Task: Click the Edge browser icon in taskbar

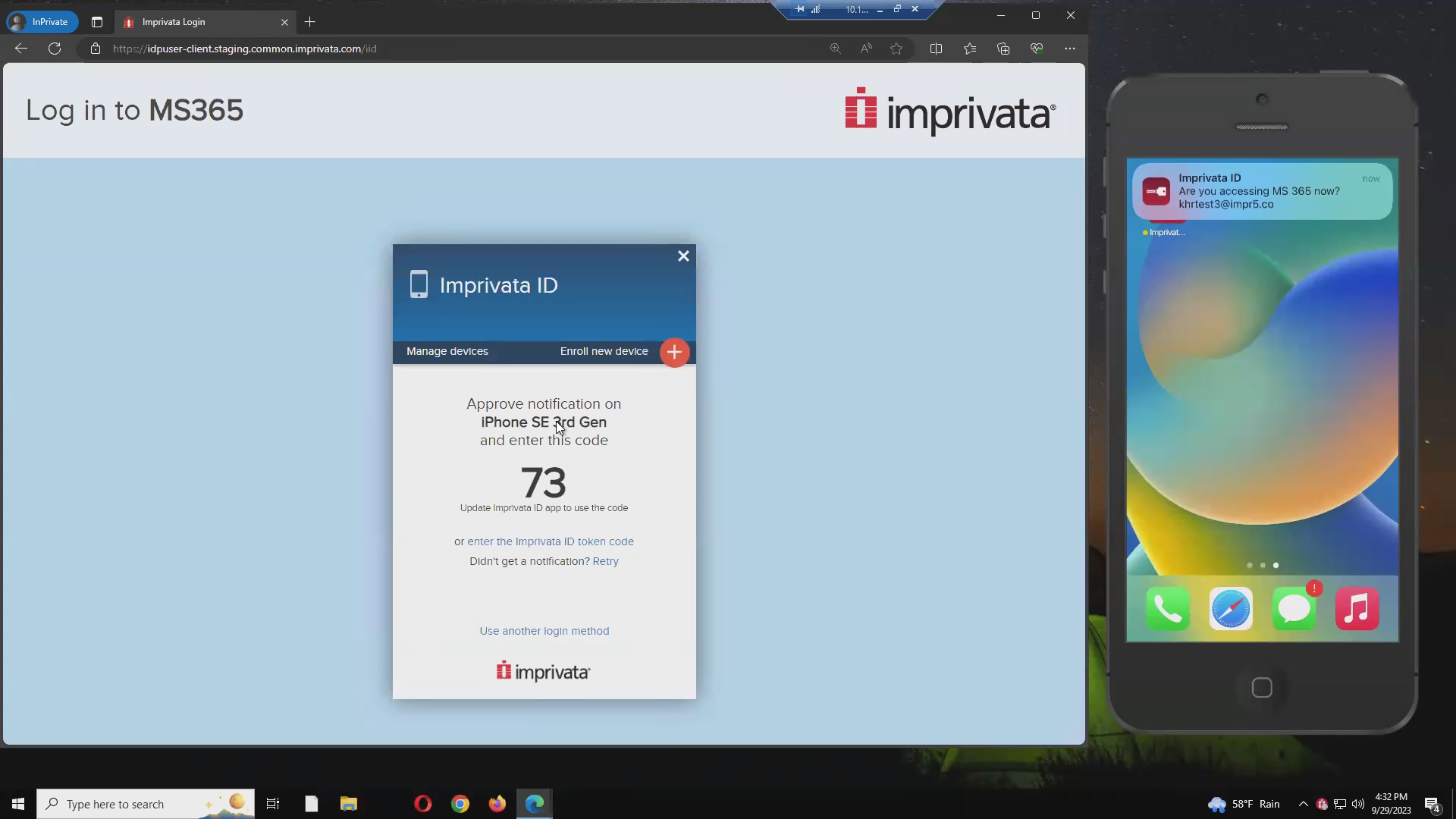Action: pos(537,803)
